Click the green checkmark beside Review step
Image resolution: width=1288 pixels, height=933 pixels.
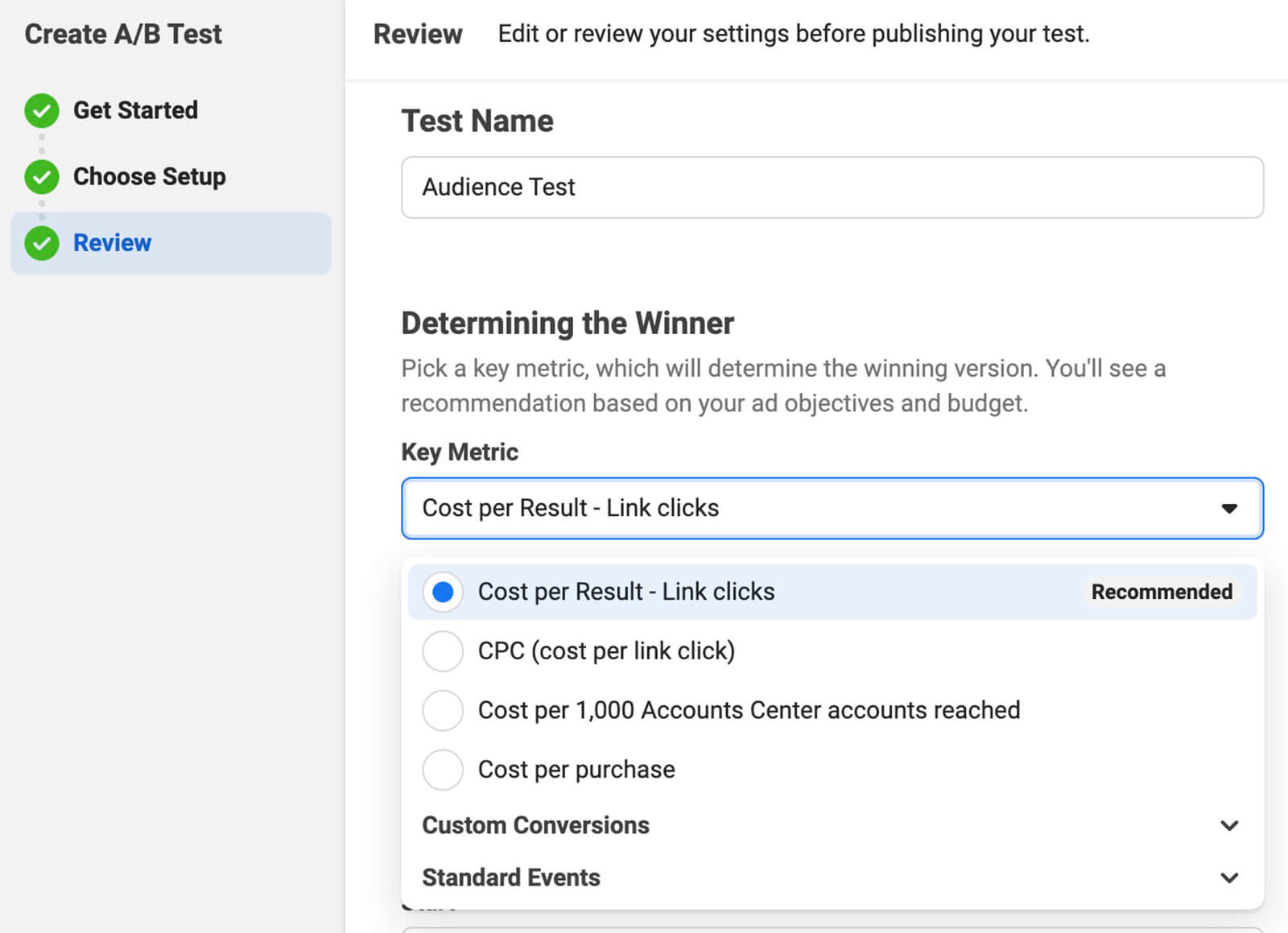coord(42,243)
